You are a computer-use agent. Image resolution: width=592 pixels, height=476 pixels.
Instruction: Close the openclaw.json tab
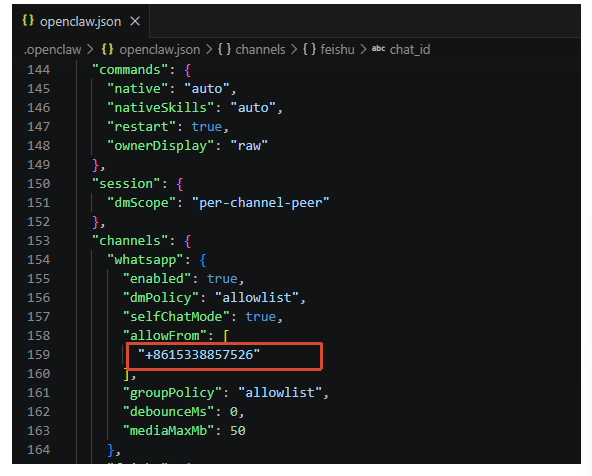135,22
